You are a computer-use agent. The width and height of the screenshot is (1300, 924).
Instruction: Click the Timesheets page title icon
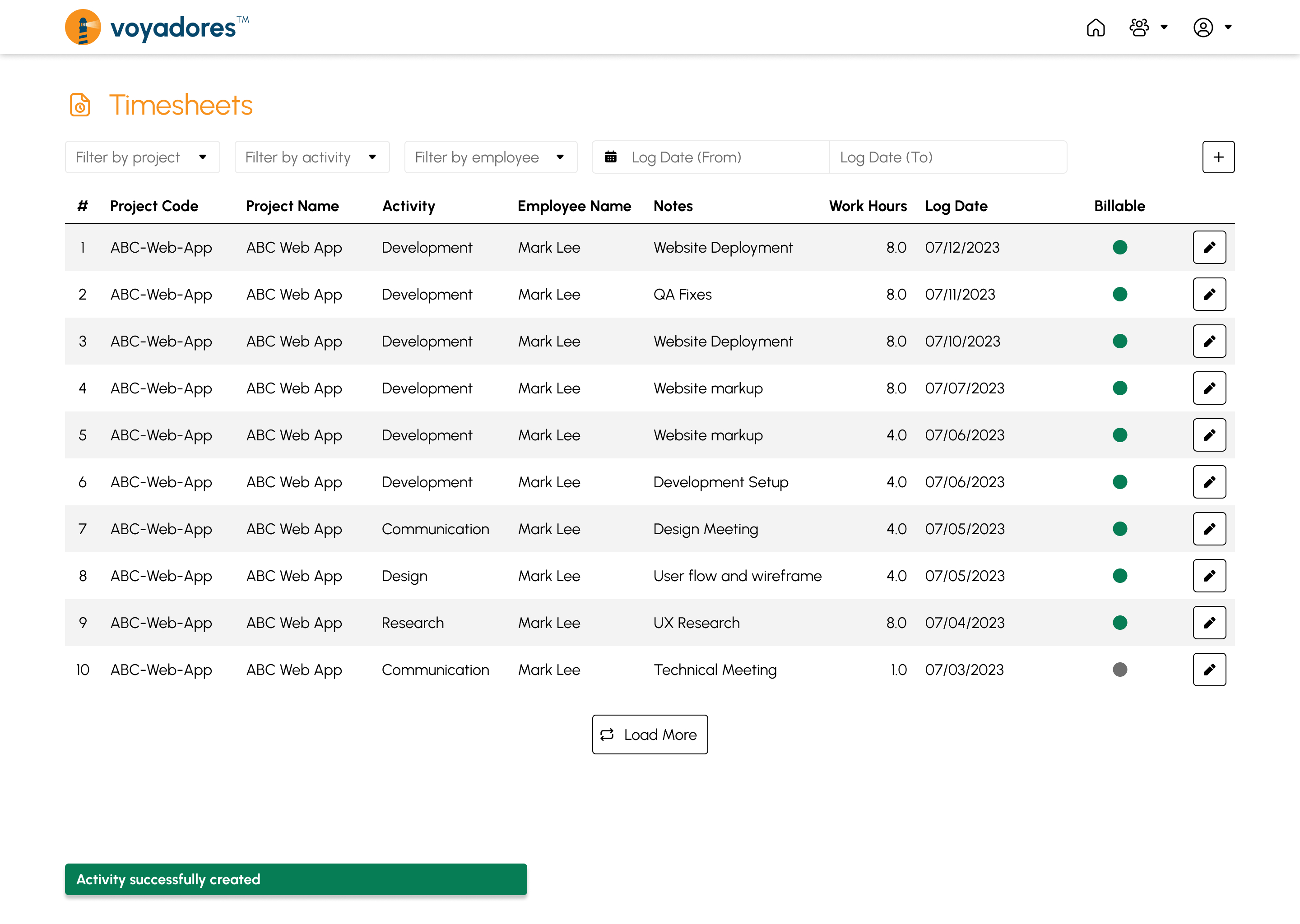click(80, 105)
